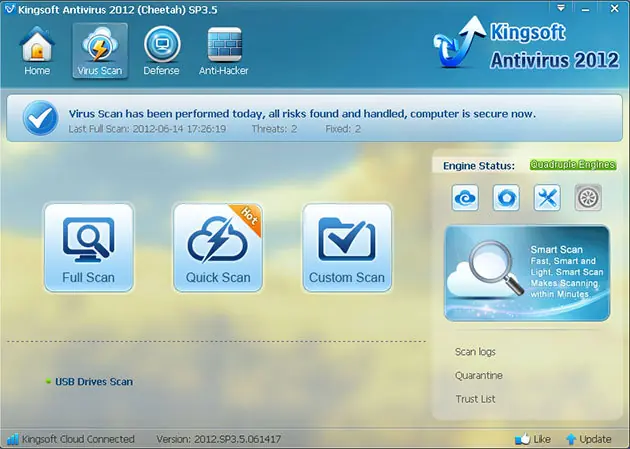The width and height of the screenshot is (630, 449).
Task: Click the Update arrow in status bar
Action: point(589,439)
